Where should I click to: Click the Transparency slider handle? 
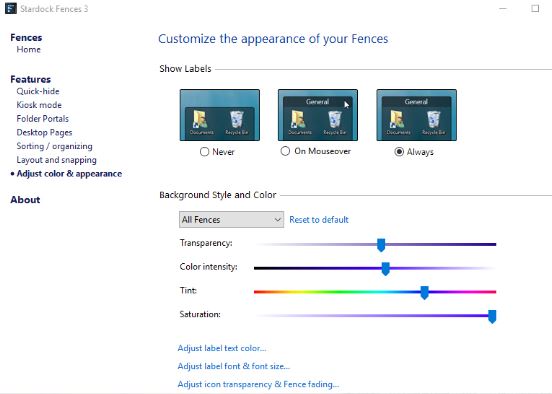coord(381,245)
